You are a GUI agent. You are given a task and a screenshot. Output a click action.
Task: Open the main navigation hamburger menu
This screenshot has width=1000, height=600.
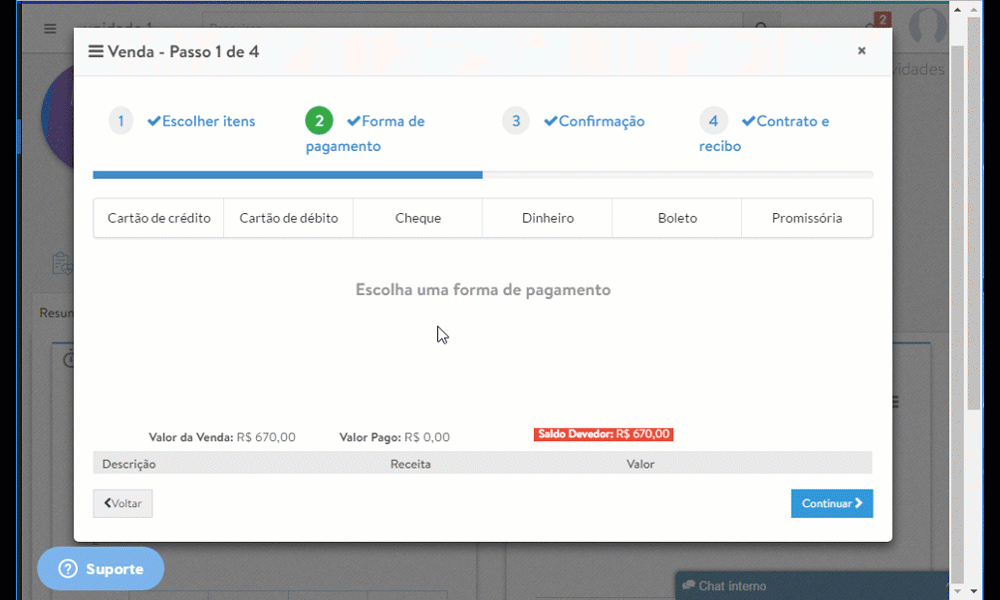point(49,28)
